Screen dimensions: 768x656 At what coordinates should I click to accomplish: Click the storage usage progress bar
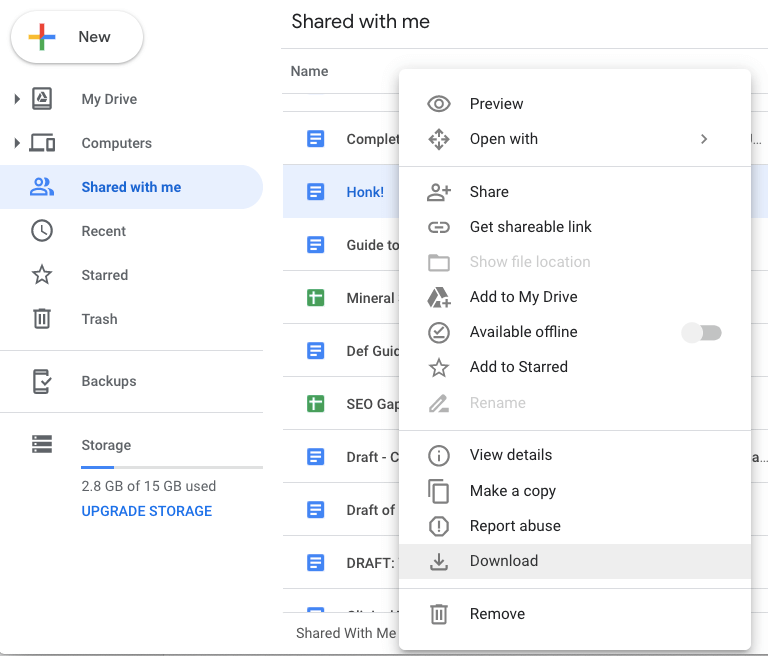[172, 467]
